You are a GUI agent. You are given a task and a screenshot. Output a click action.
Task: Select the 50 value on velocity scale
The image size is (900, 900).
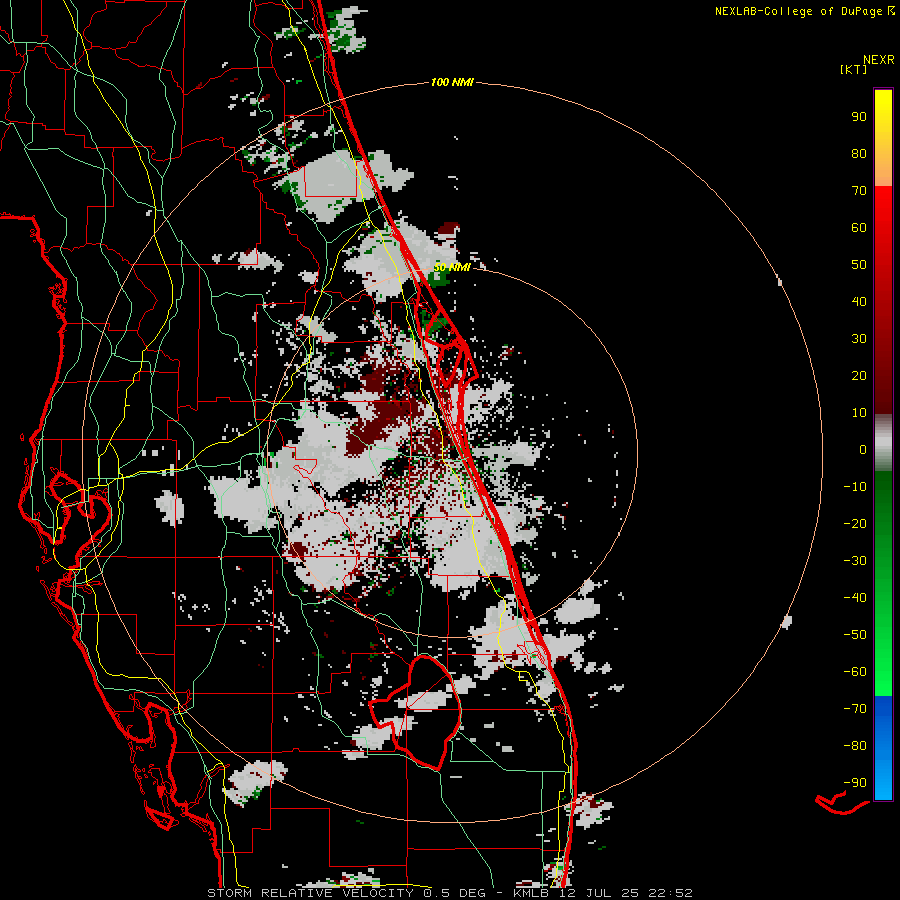coord(859,265)
